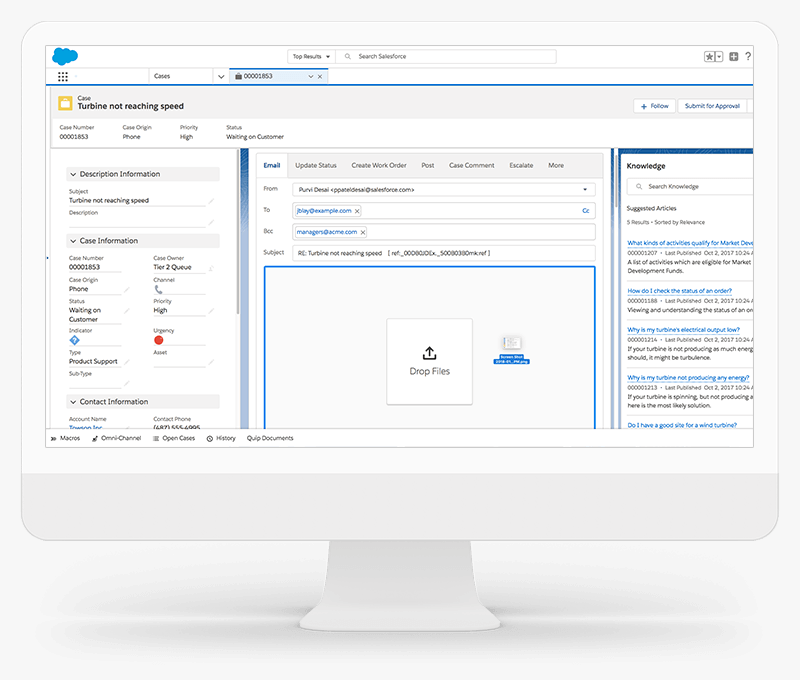This screenshot has width=800, height=680.
Task: Remove managers@acme.com Bcc recipient
Action: coord(363,233)
